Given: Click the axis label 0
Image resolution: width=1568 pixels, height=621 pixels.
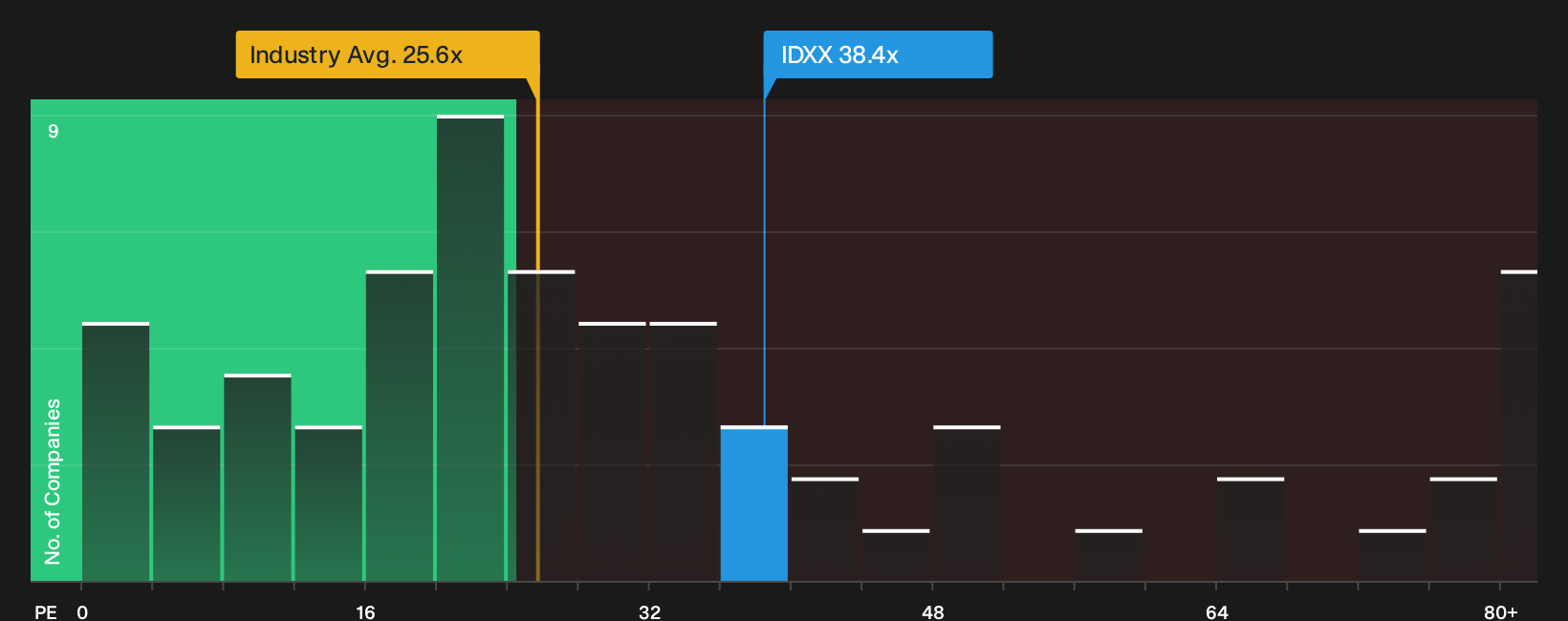Looking at the screenshot, I should tap(82, 611).
